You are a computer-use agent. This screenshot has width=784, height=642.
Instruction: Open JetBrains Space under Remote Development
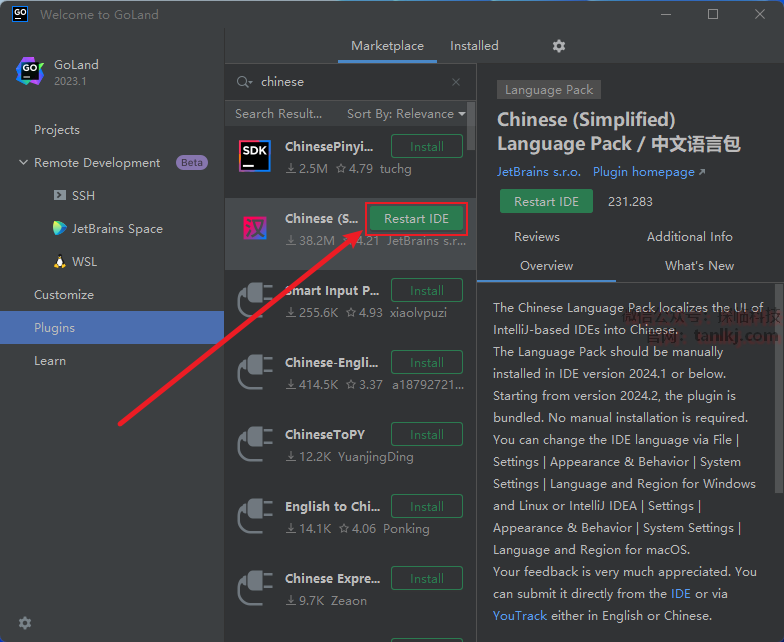pyautogui.click(x=117, y=229)
